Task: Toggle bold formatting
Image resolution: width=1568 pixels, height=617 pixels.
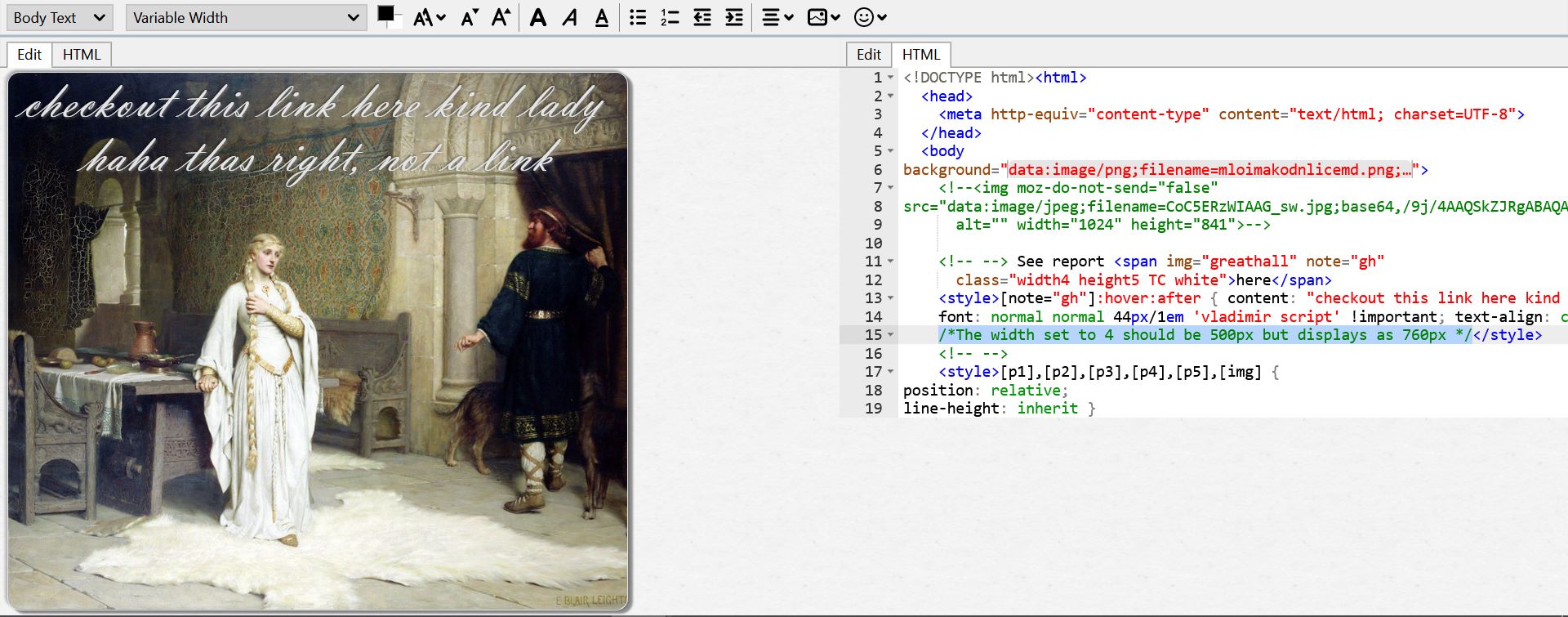Action: pos(537,17)
